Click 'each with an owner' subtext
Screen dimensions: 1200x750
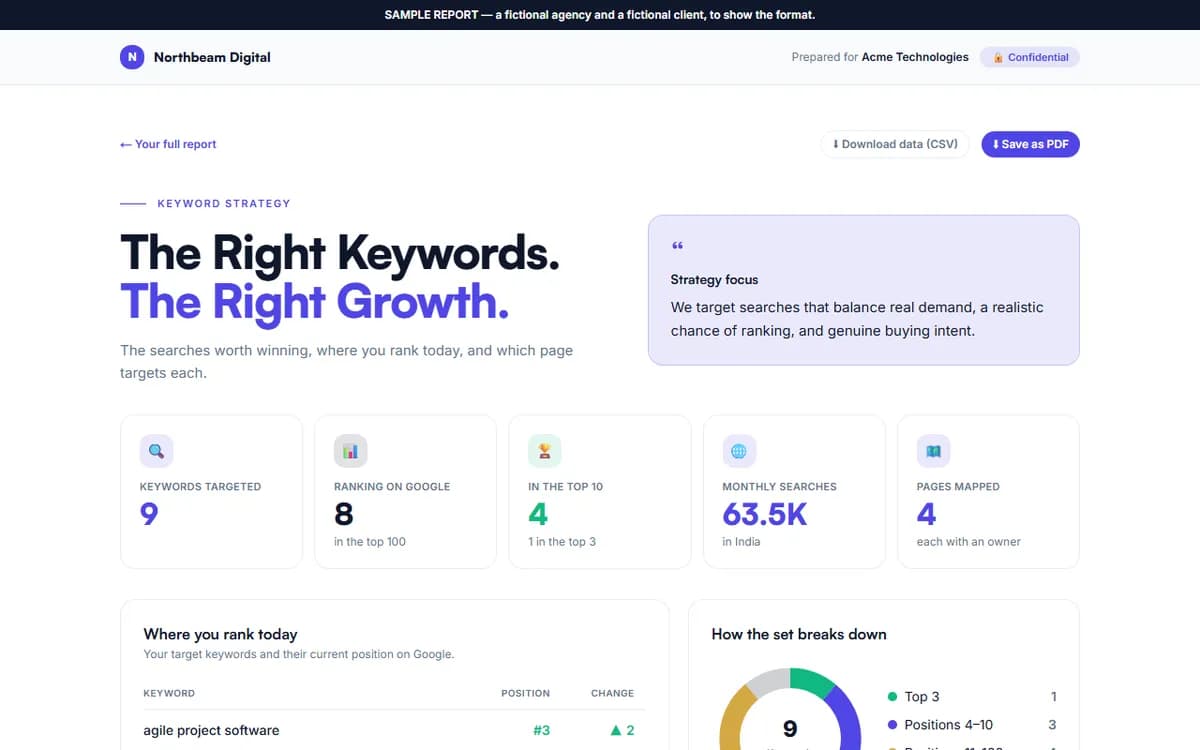pos(969,542)
